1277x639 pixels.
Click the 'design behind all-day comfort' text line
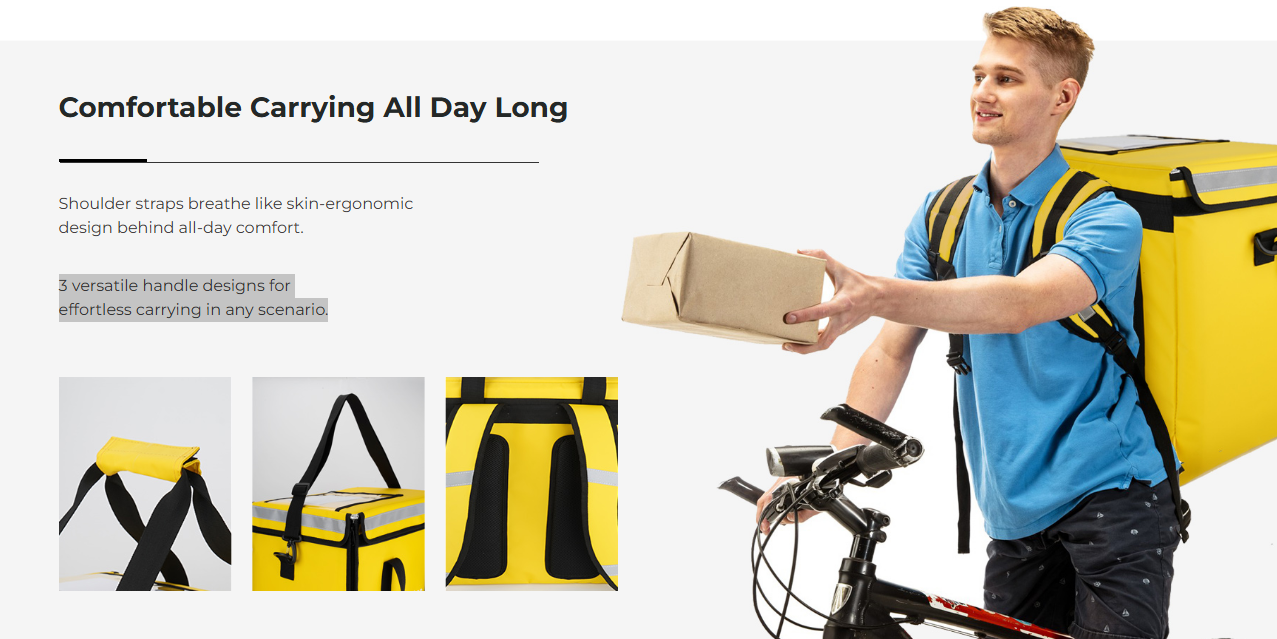click(181, 228)
